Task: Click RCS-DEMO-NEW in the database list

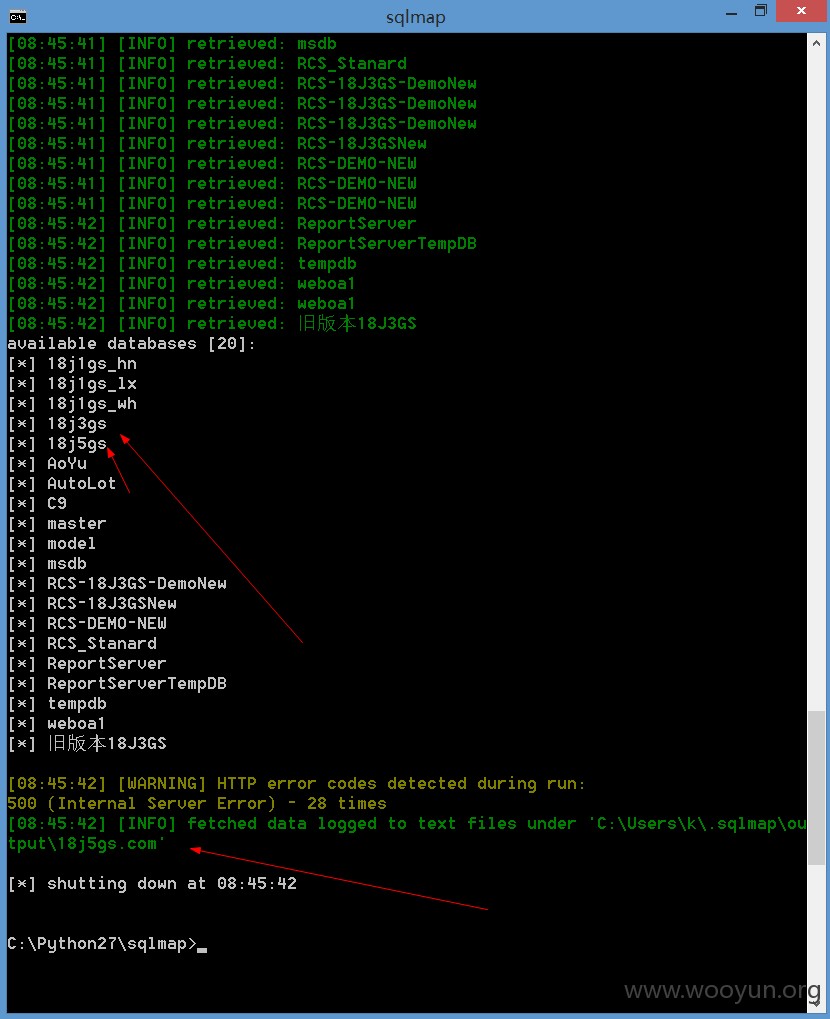Action: pos(107,624)
